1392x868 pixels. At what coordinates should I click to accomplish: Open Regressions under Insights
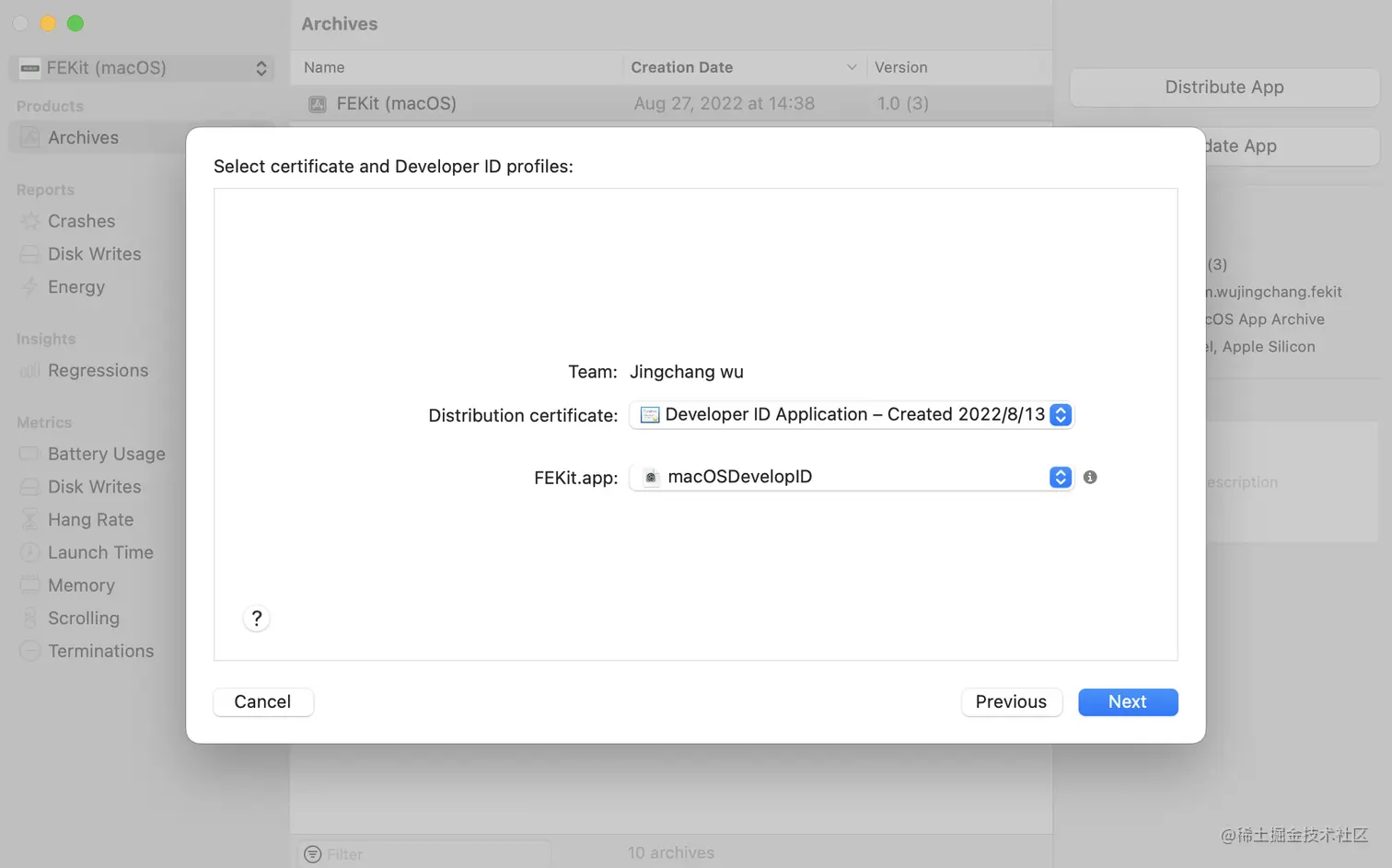[98, 371]
